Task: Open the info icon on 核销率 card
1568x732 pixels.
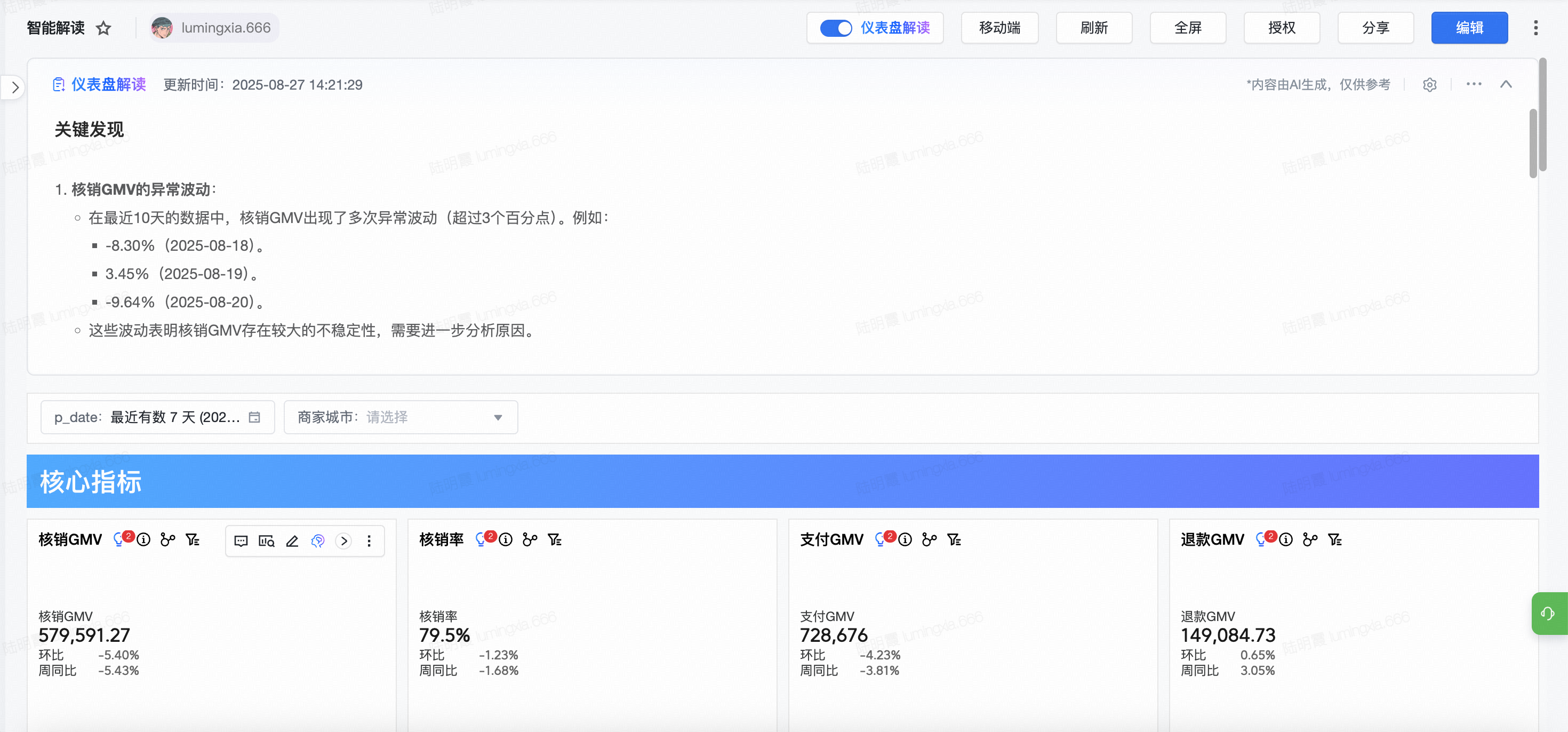Action: [x=506, y=539]
